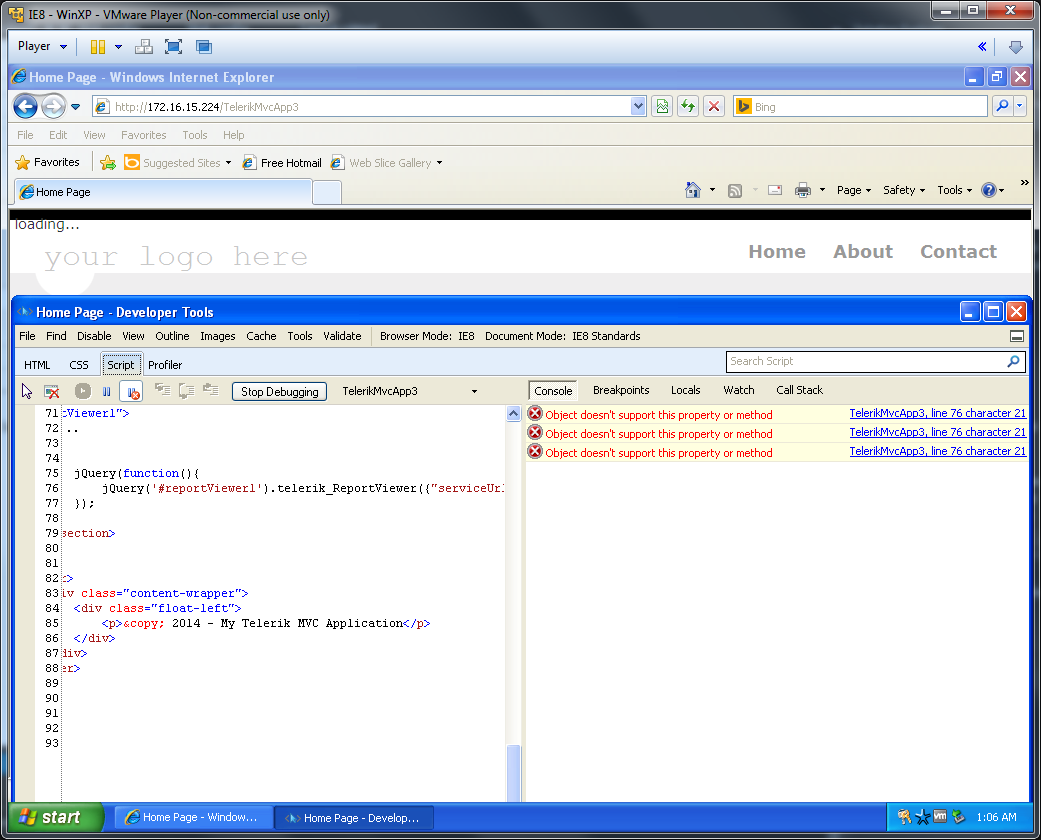Click the compatibility view icon in the address bar
The image size is (1041, 840).
pos(662,106)
